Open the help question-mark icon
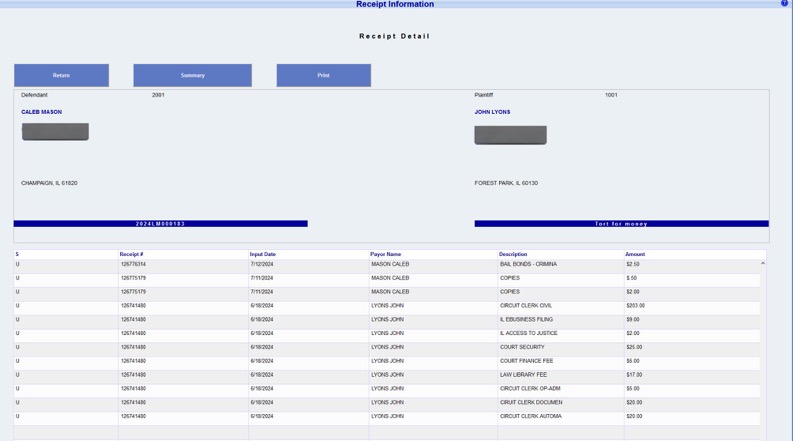 (784, 3)
